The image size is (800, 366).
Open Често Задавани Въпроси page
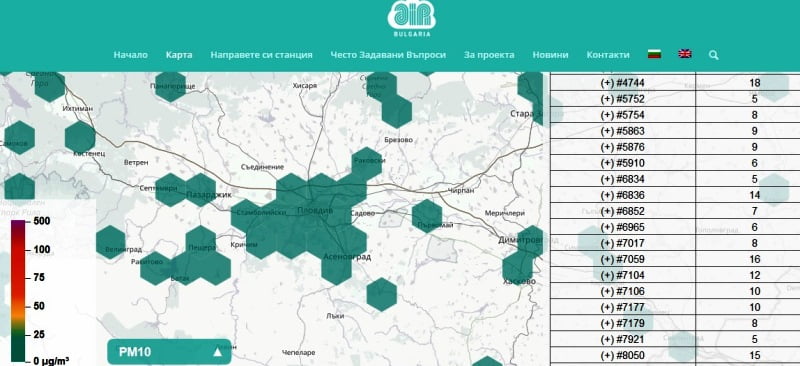click(388, 55)
